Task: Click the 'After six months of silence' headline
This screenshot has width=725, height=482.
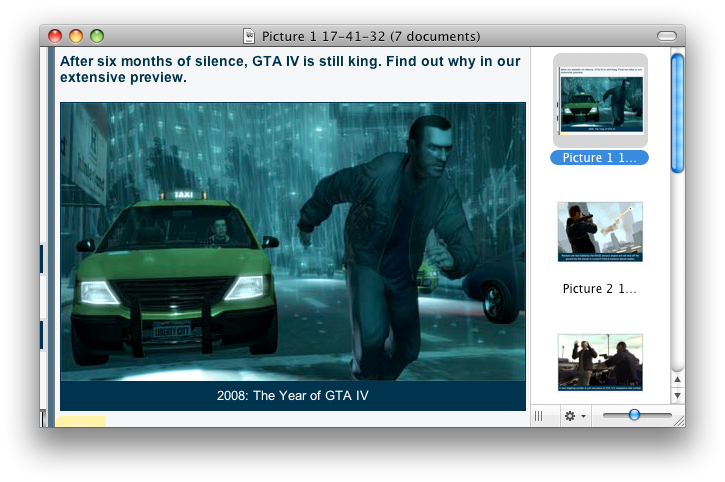Action: [x=290, y=69]
